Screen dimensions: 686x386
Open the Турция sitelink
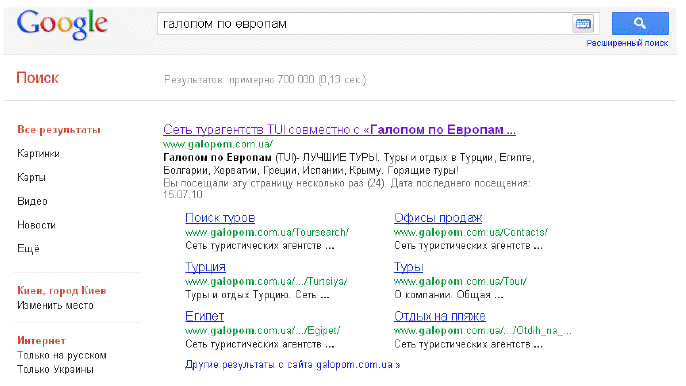point(205,267)
